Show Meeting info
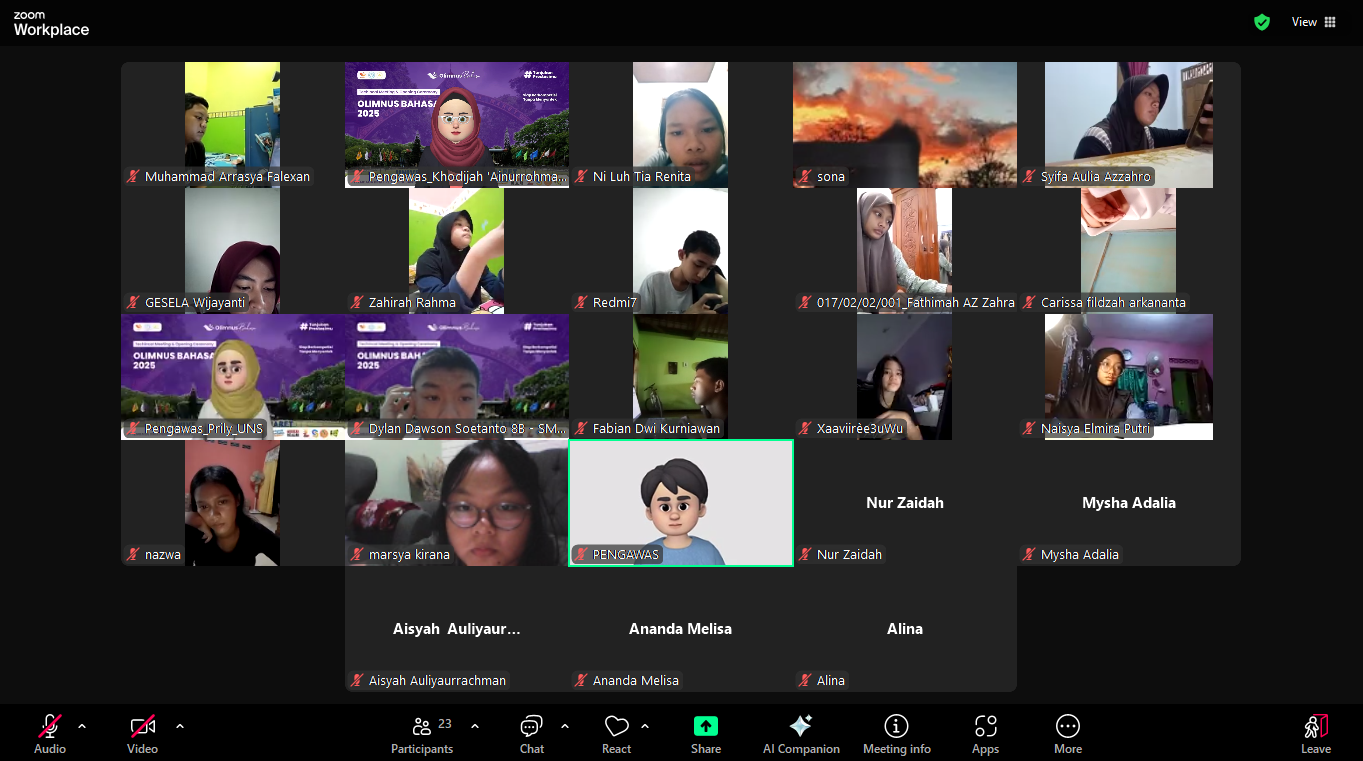The width and height of the screenshot is (1363, 761). (x=896, y=734)
